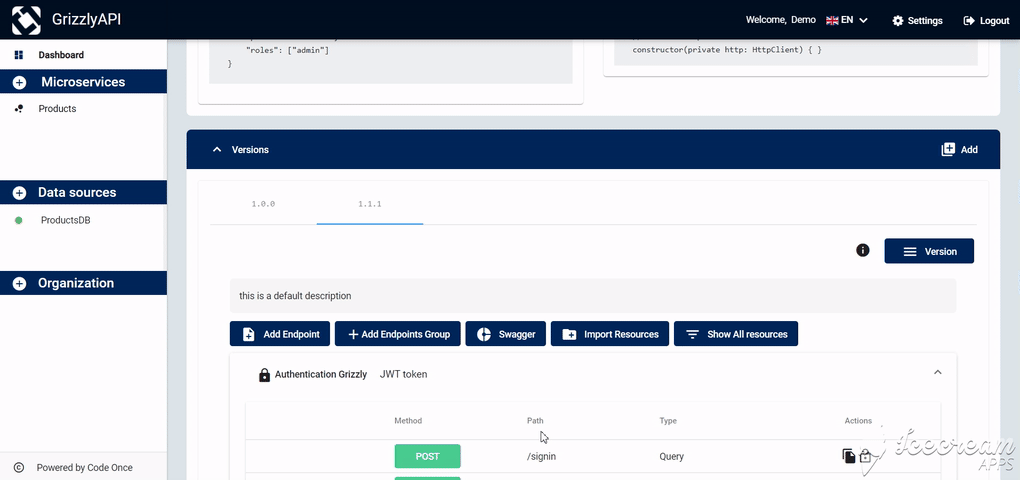Viewport: 1020px width, 480px height.
Task: Click the plus icon next to Organization
Action: (x=20, y=284)
